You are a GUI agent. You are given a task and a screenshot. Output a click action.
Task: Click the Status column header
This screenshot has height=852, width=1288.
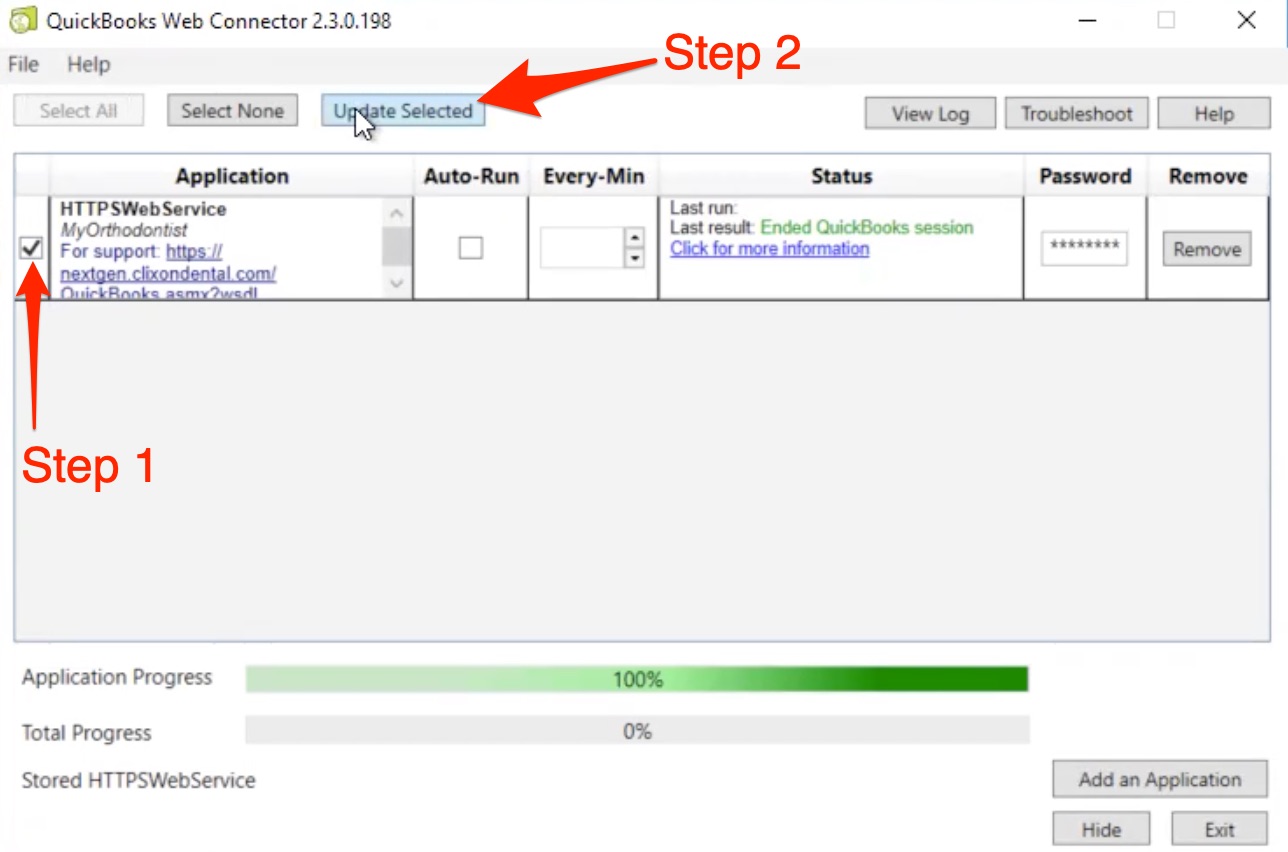[x=841, y=177]
